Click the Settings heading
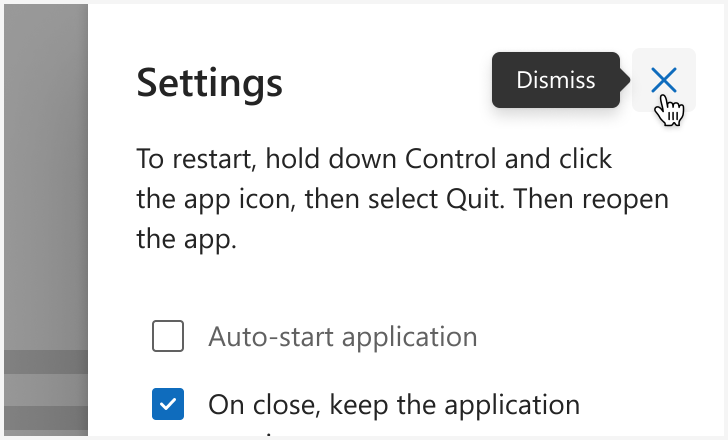Screen dimensions: 728x440 [209, 83]
